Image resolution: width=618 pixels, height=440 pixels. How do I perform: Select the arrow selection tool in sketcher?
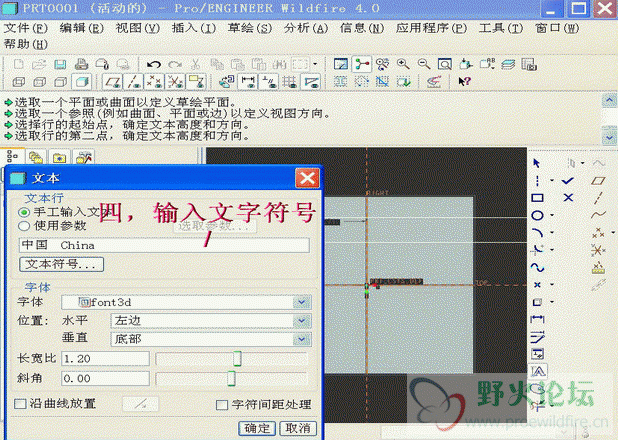pos(536,163)
